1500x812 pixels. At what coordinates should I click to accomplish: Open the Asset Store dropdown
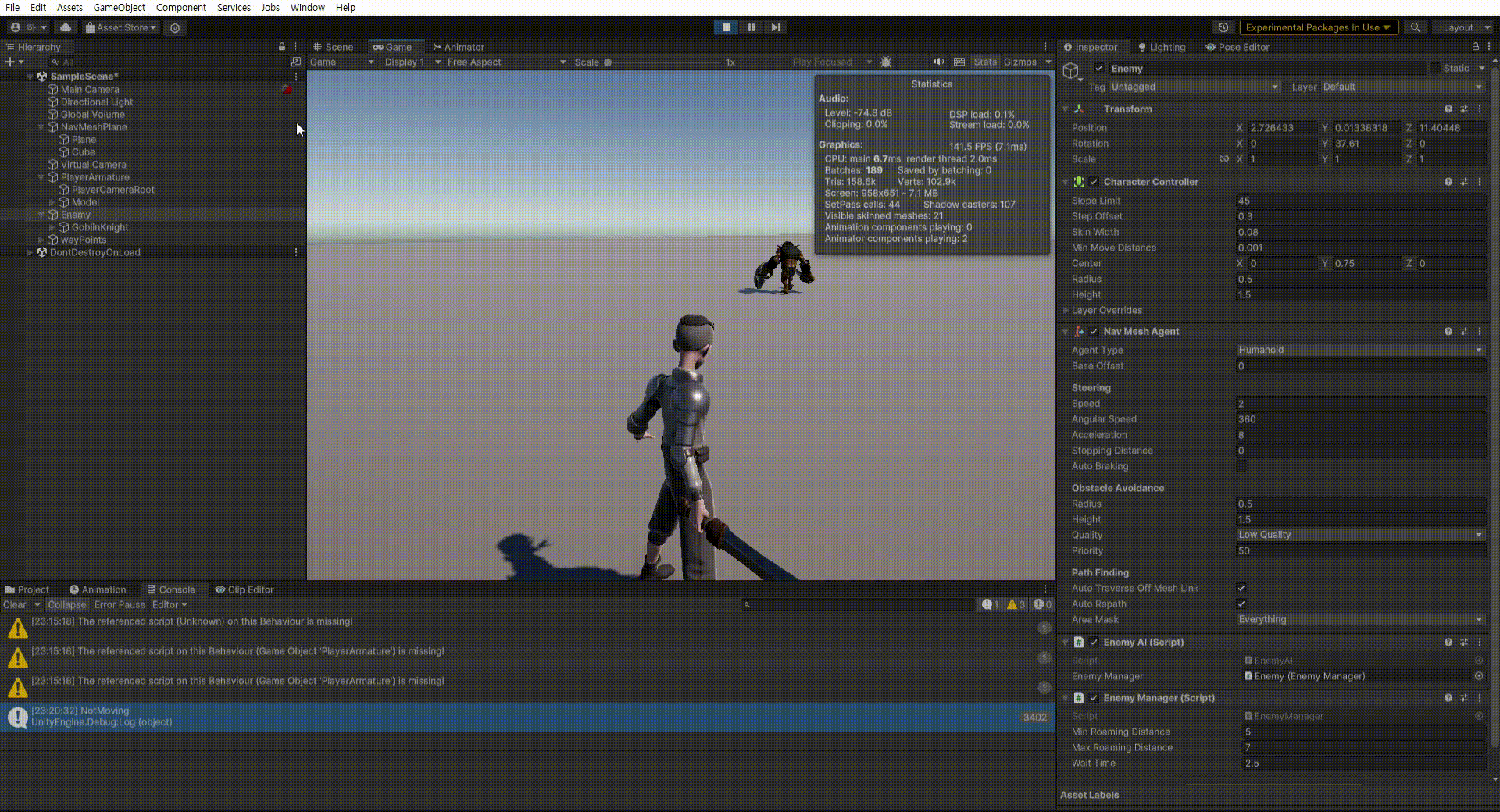coord(121,27)
